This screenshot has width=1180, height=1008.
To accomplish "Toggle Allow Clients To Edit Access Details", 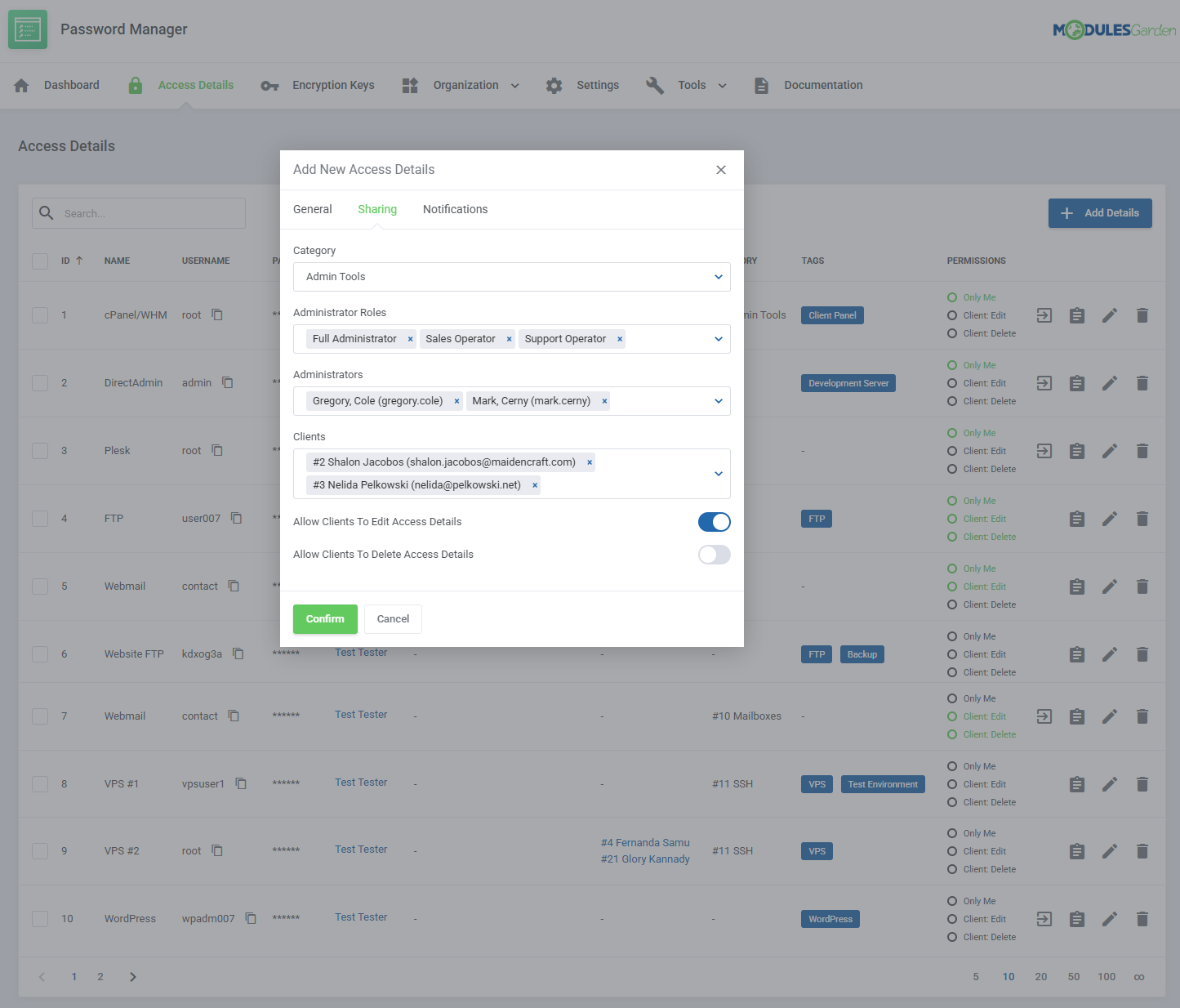I will tap(715, 522).
